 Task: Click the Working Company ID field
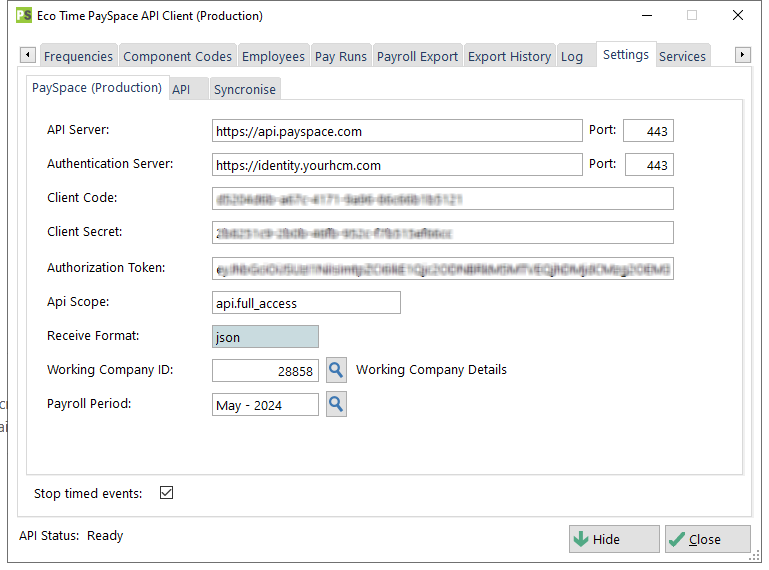265,370
